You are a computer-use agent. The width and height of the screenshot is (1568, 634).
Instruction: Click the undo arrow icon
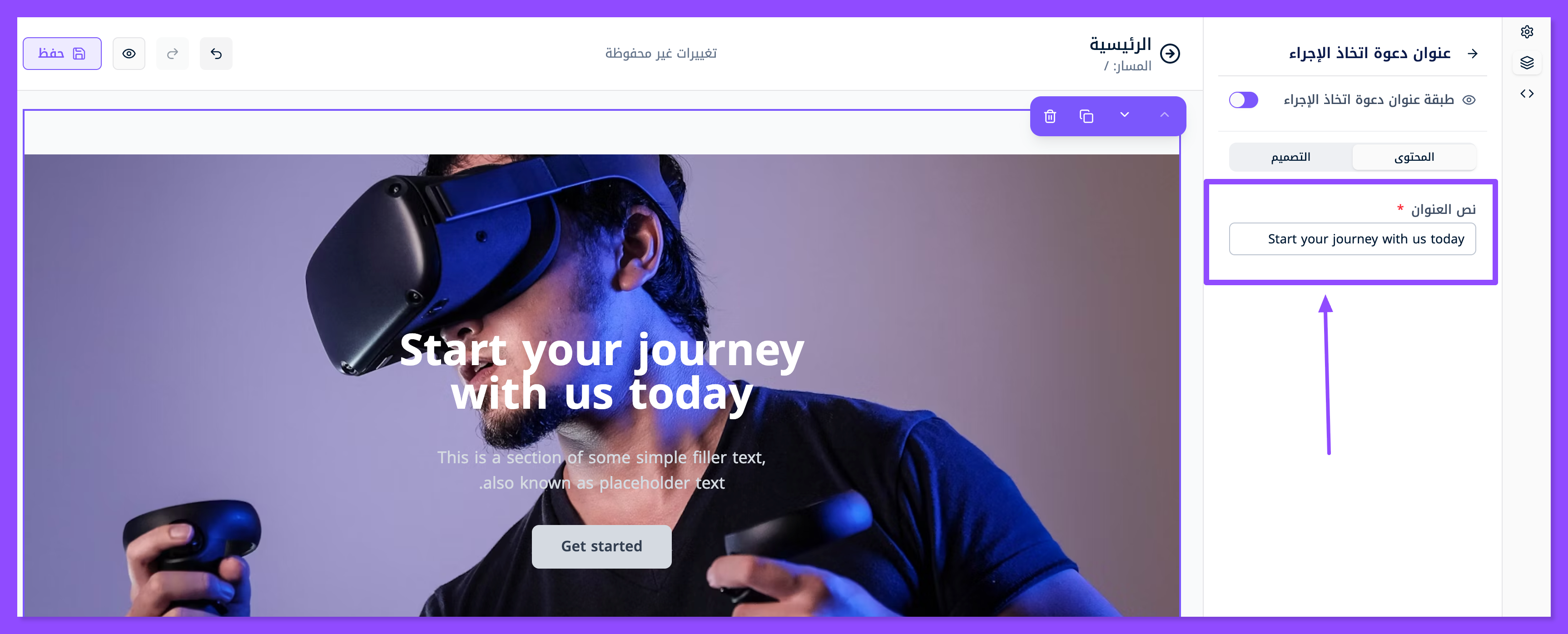pos(216,54)
